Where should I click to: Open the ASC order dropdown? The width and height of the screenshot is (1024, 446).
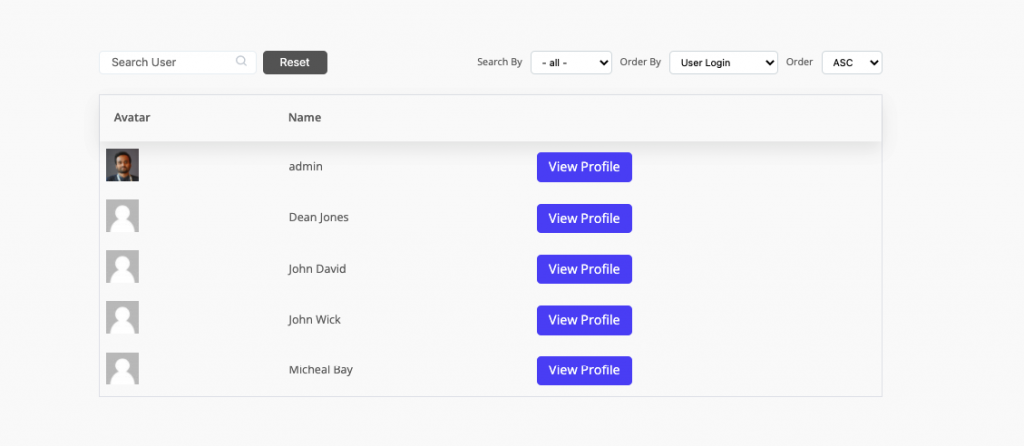(x=852, y=62)
